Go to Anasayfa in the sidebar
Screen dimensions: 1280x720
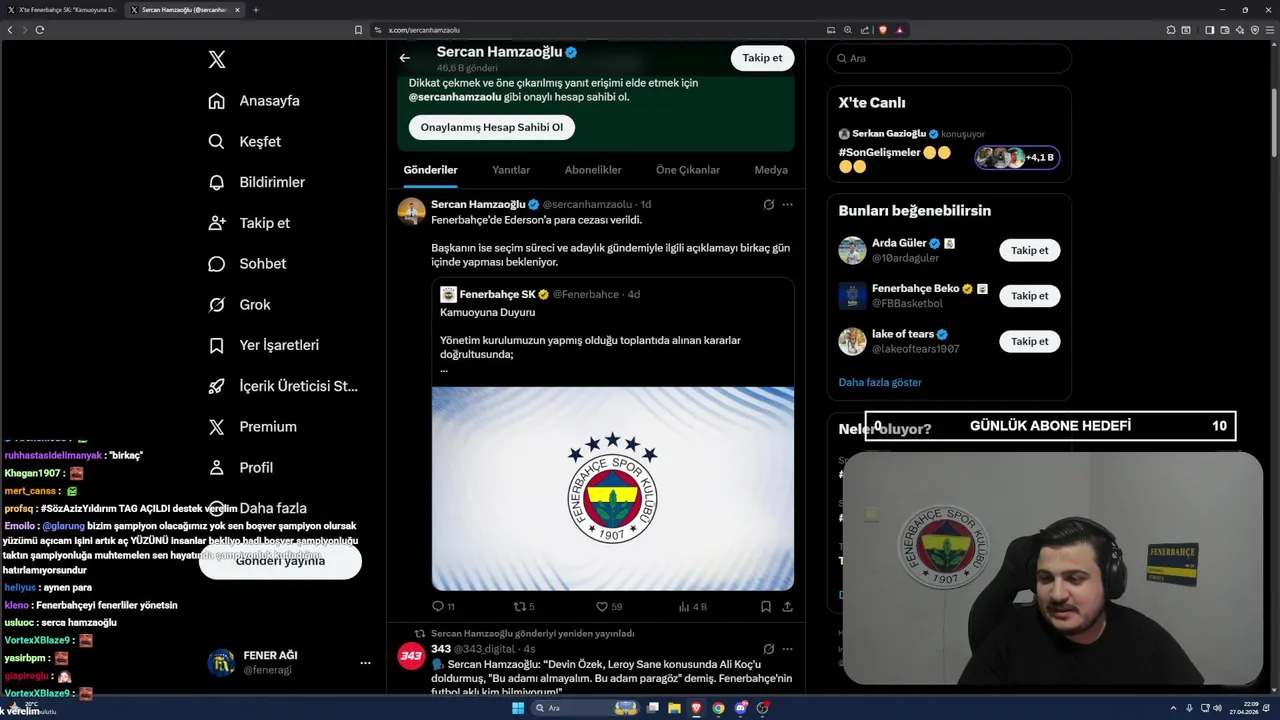click(x=254, y=101)
